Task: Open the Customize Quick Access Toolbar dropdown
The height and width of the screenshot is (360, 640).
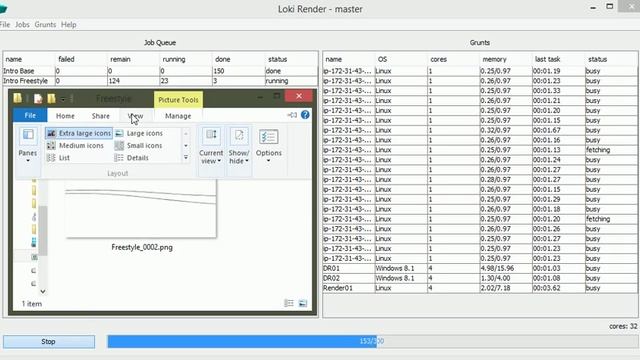Action: [x=63, y=99]
